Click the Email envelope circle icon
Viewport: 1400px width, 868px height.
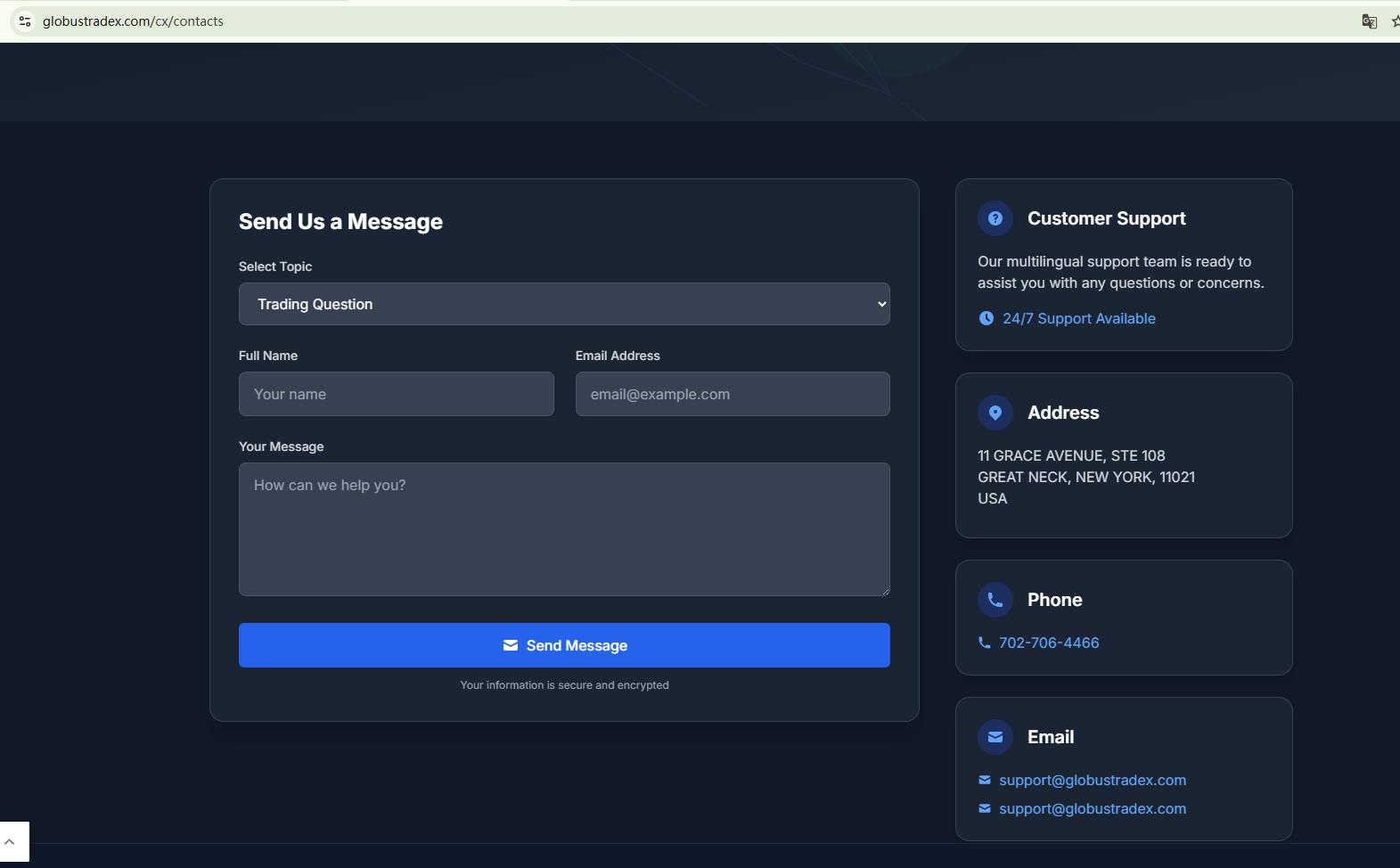click(995, 737)
